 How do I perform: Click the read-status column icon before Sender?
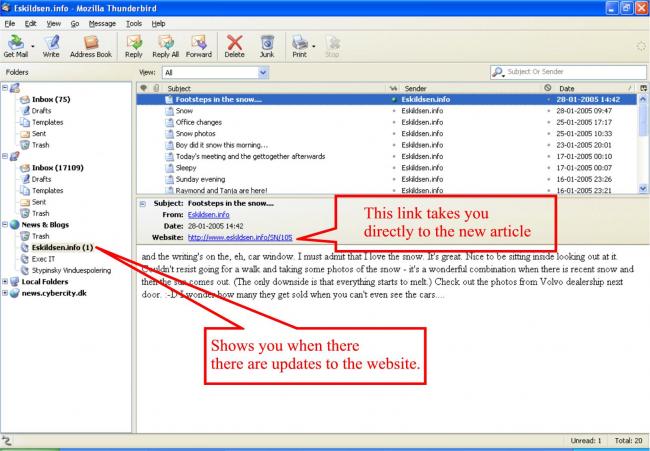pos(393,88)
